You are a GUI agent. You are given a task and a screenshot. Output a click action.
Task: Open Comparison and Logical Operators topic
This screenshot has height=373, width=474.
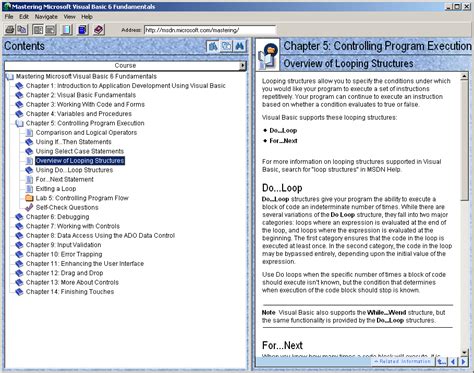pyautogui.click(x=86, y=132)
